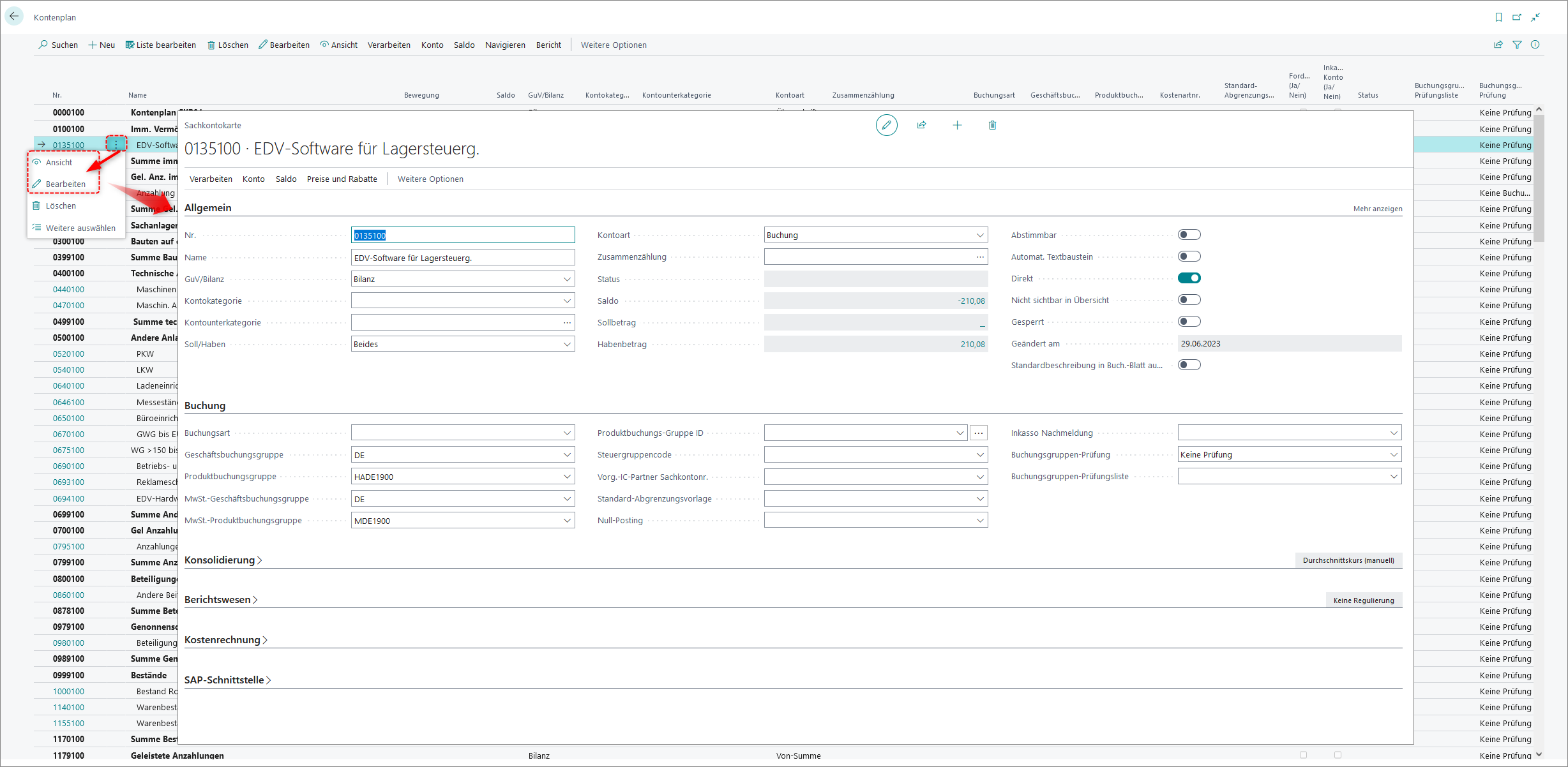Open the Bericht menu in the list
The width and height of the screenshot is (1568, 767).
coord(548,45)
